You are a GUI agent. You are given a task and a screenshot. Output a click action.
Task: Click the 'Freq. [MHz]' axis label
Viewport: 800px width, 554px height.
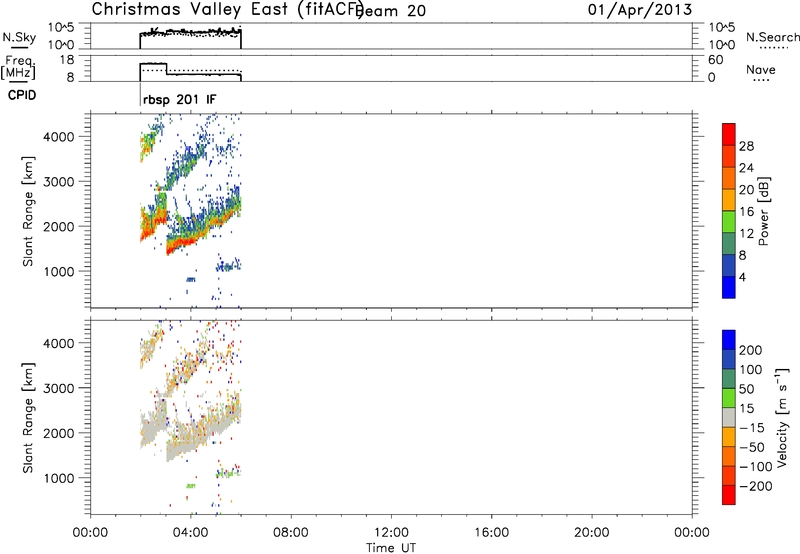[x=18, y=67]
